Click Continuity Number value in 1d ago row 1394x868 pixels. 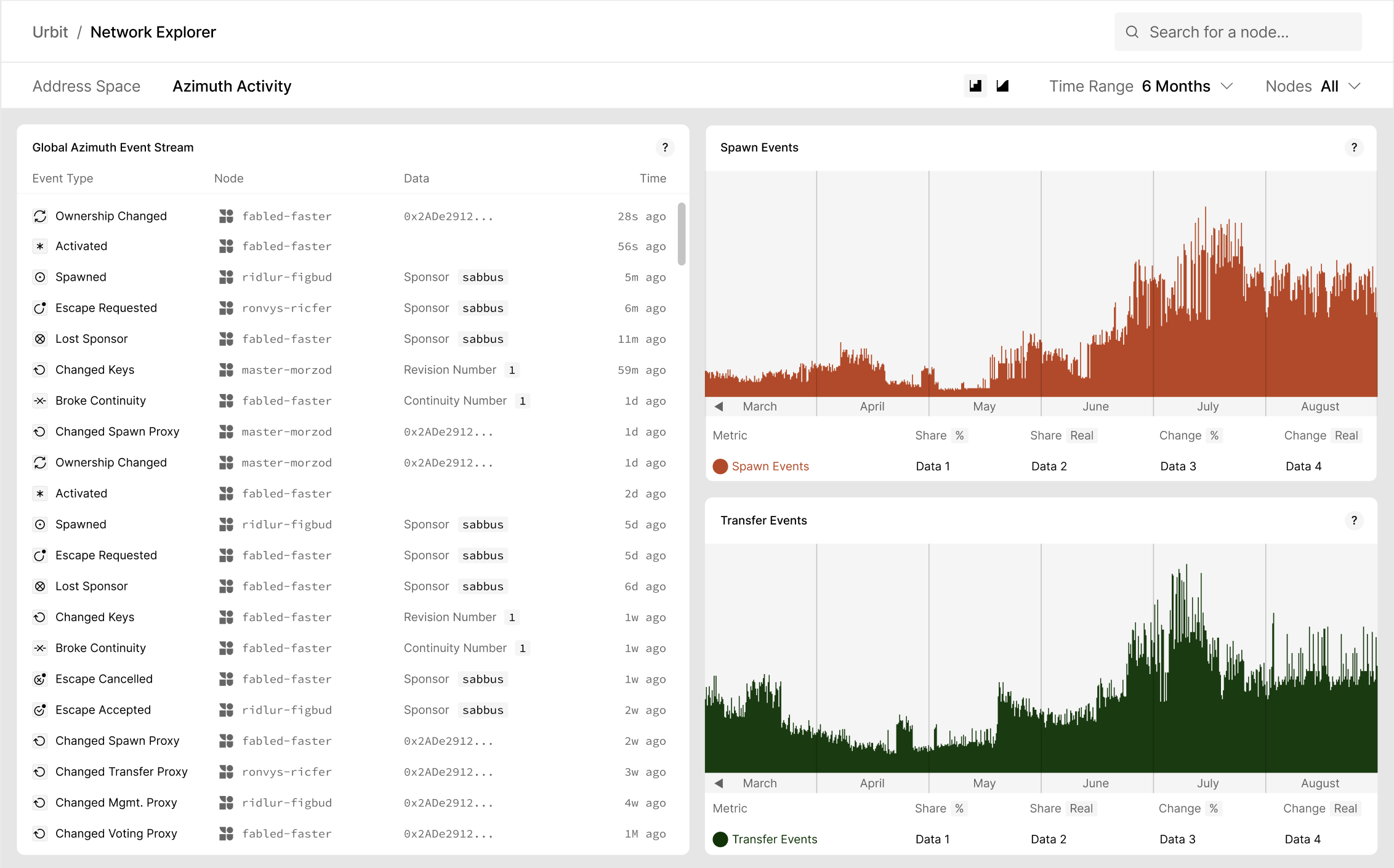pos(522,401)
